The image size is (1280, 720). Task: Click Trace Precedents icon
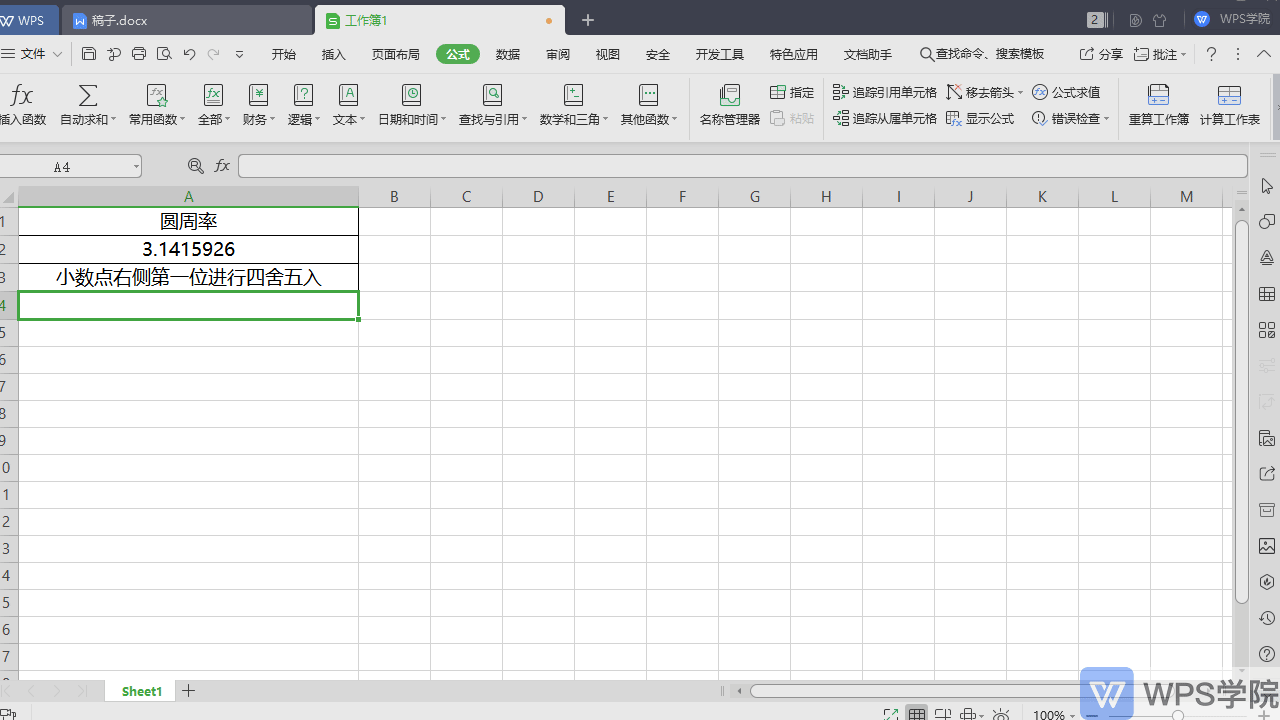841,92
